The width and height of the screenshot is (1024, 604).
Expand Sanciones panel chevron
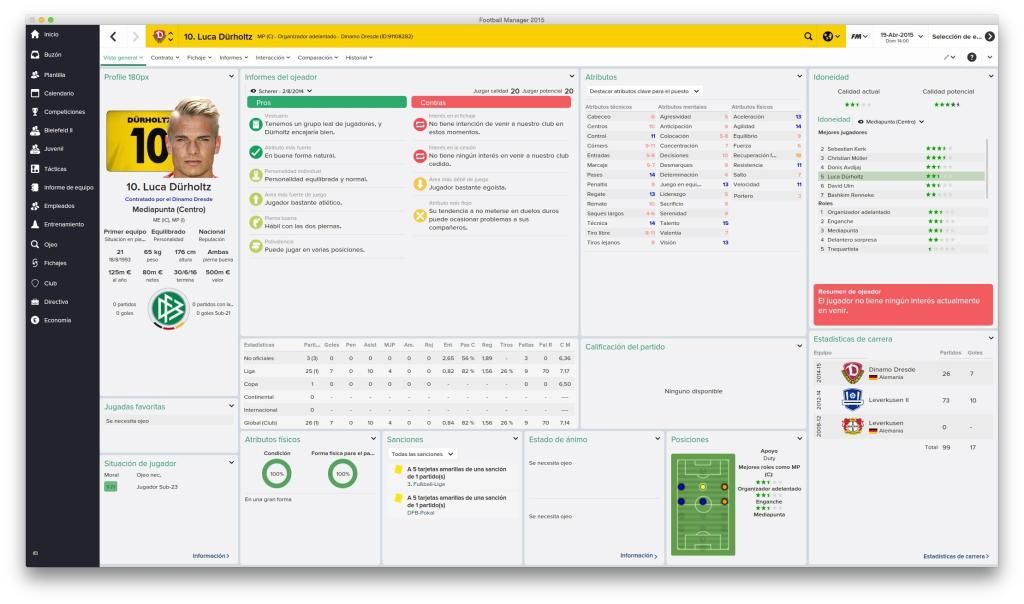point(515,439)
